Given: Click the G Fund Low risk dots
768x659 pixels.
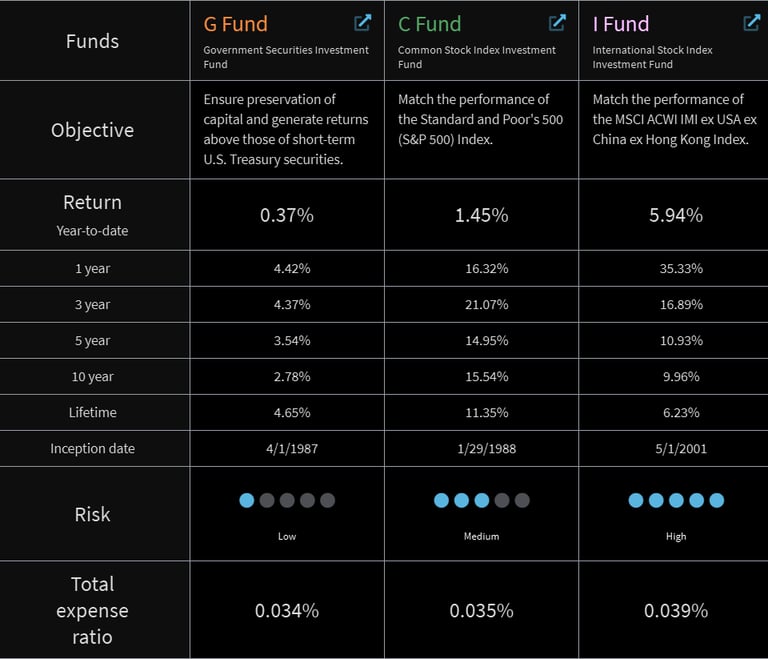Looking at the screenshot, I should (x=287, y=500).
